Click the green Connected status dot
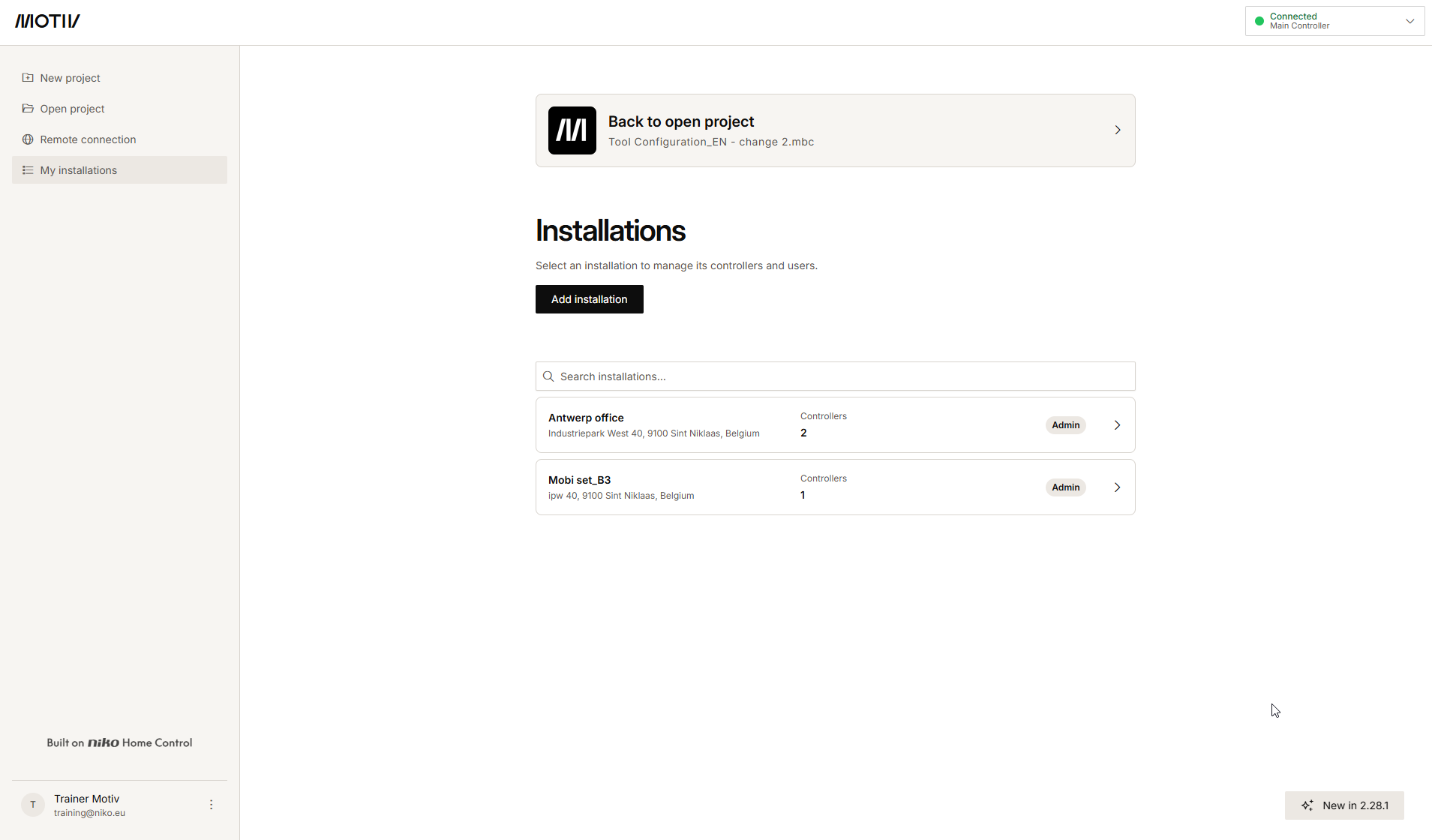1432x840 pixels. point(1259,21)
